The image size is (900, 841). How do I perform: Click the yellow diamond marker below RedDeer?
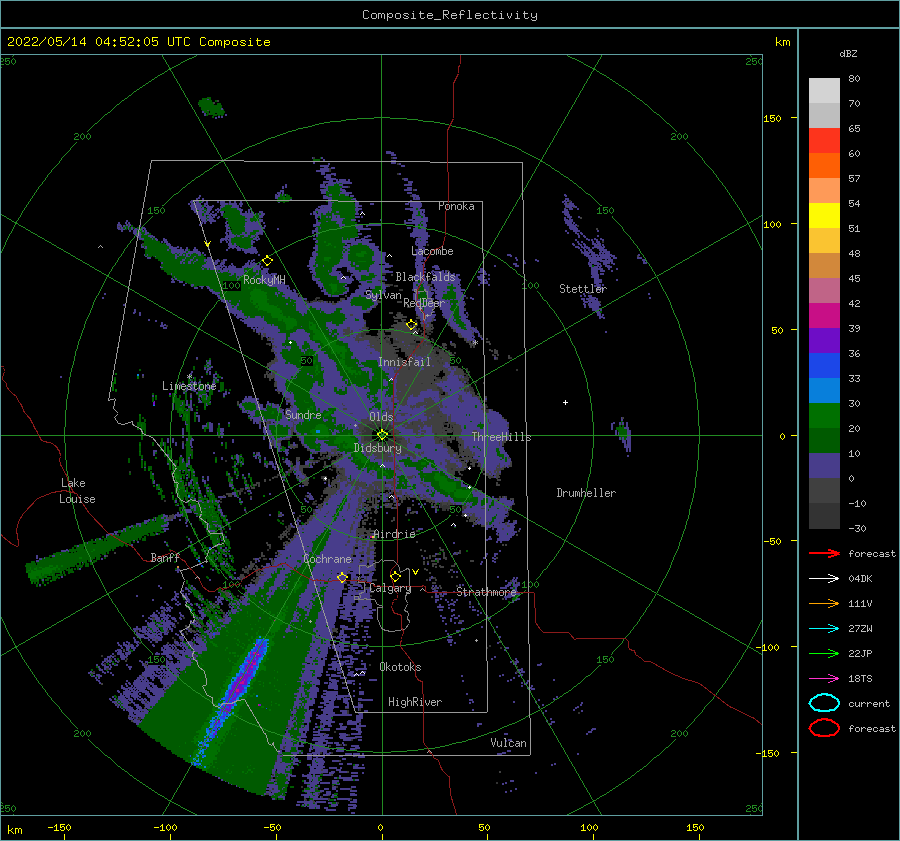(412, 325)
